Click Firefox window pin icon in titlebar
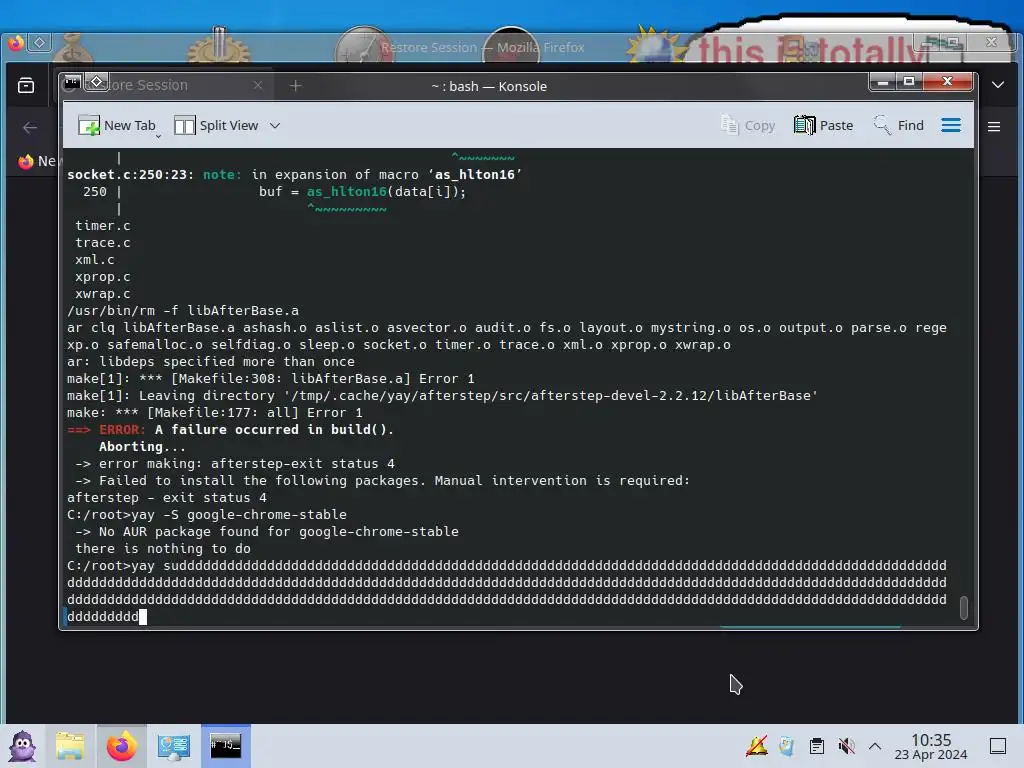This screenshot has height=768, width=1024. click(39, 43)
